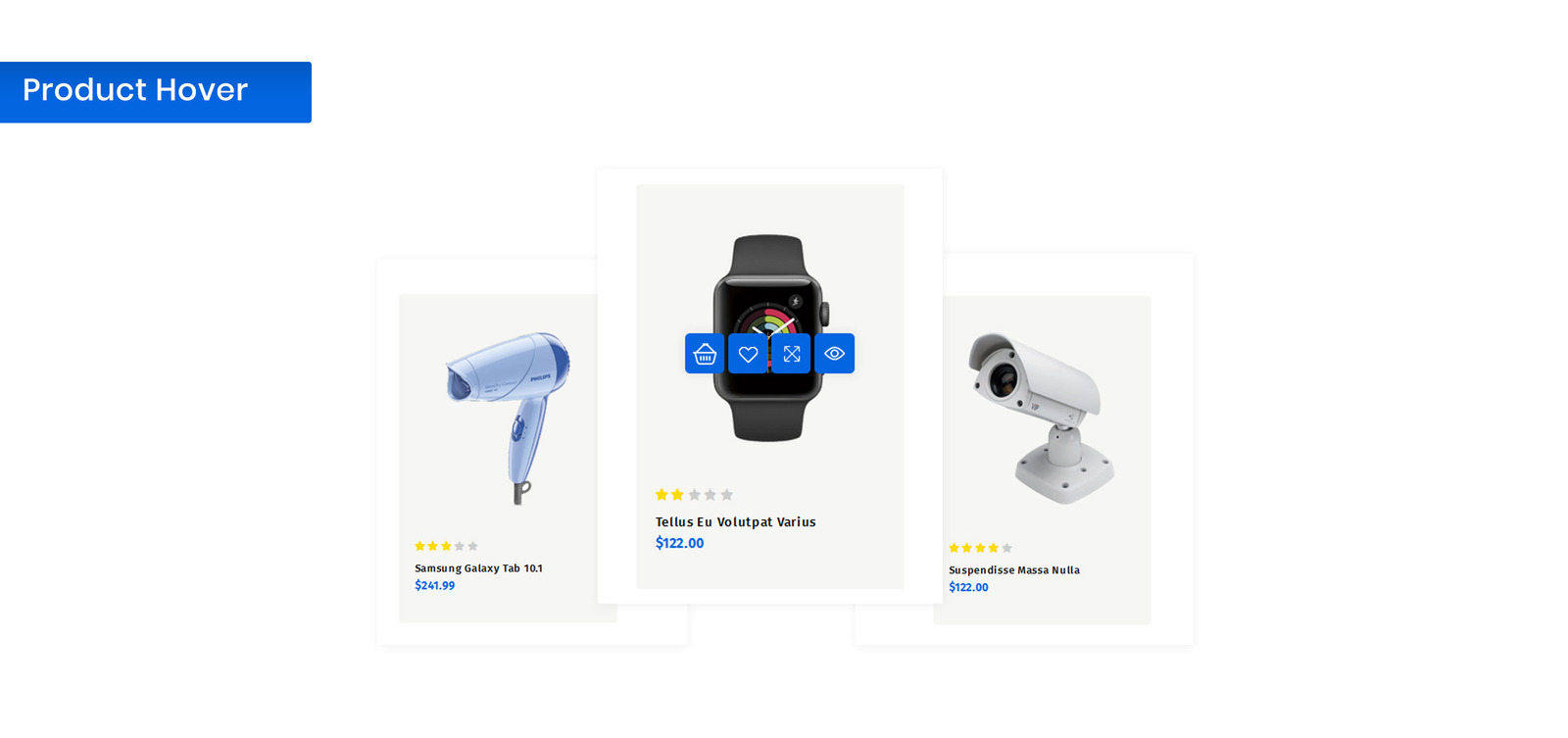Select the fifth star on the security camera rating
Viewport: 1568px width, 738px height.
(1006, 548)
